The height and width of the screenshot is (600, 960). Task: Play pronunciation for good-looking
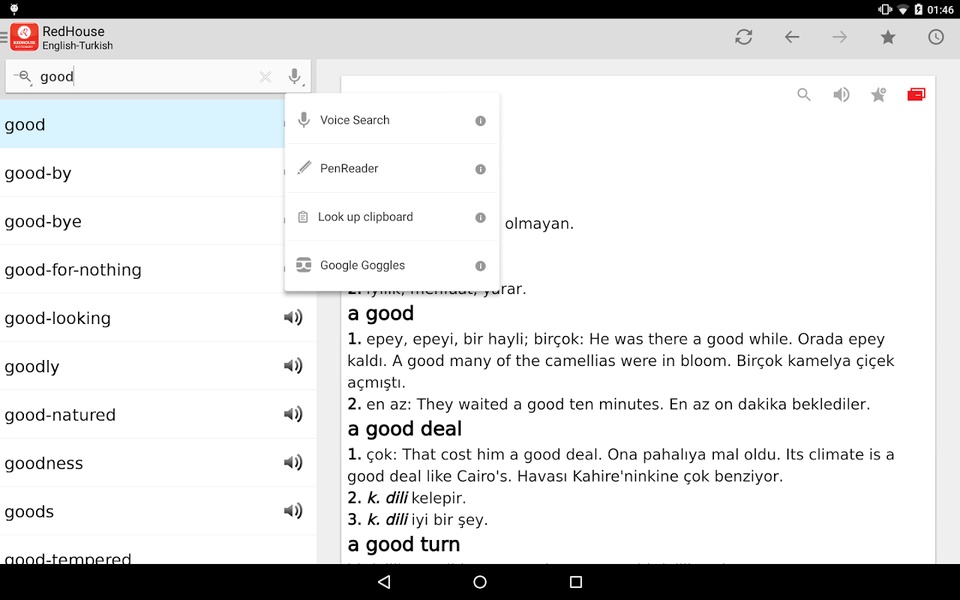point(293,317)
